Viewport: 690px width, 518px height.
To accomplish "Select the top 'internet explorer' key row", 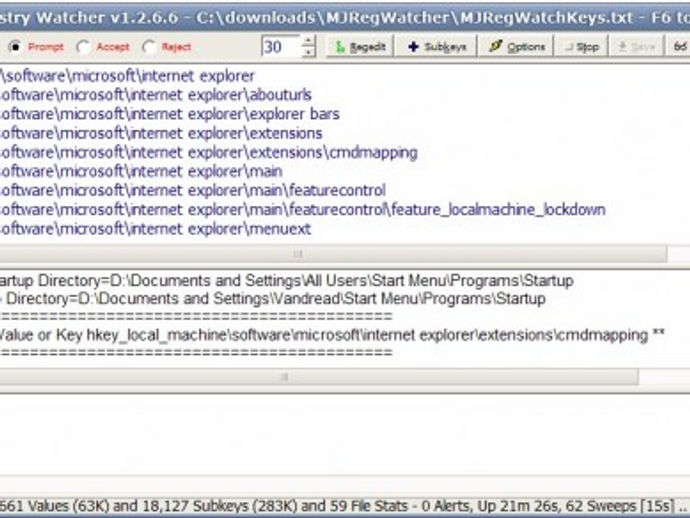I will [127, 76].
